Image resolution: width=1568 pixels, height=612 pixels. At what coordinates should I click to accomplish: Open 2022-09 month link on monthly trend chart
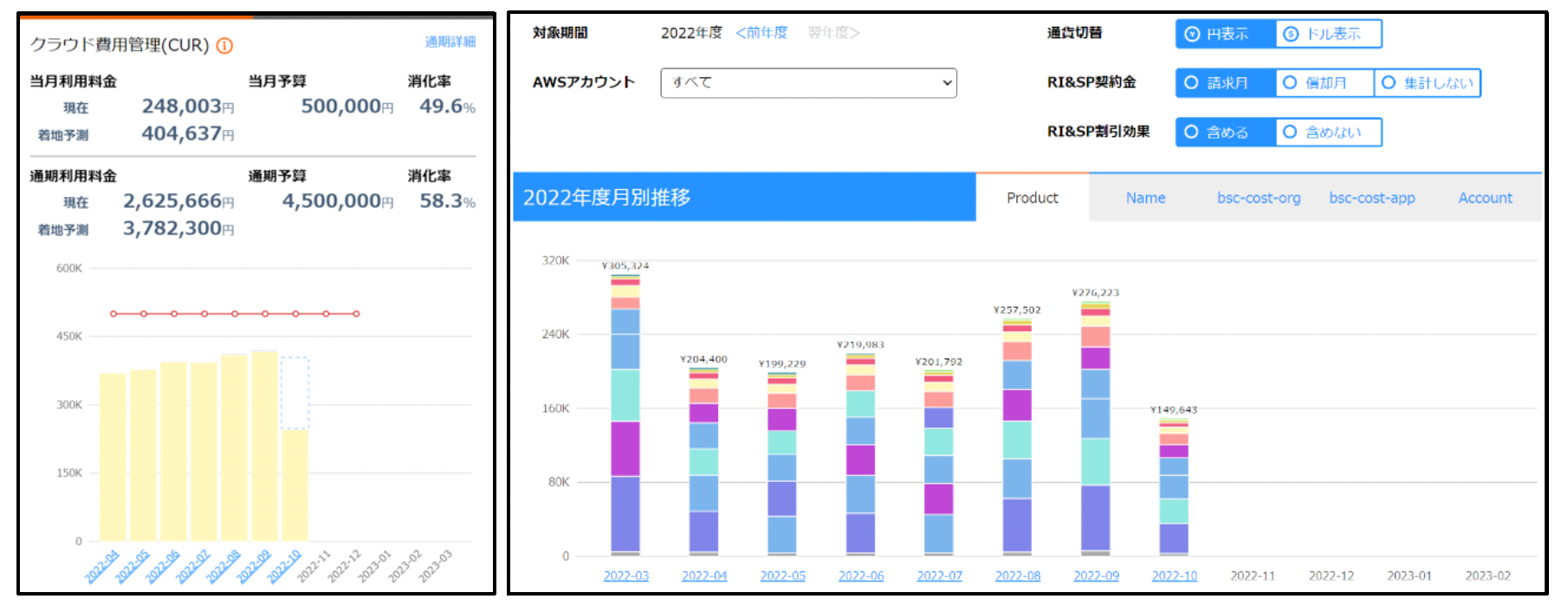[x=1096, y=576]
